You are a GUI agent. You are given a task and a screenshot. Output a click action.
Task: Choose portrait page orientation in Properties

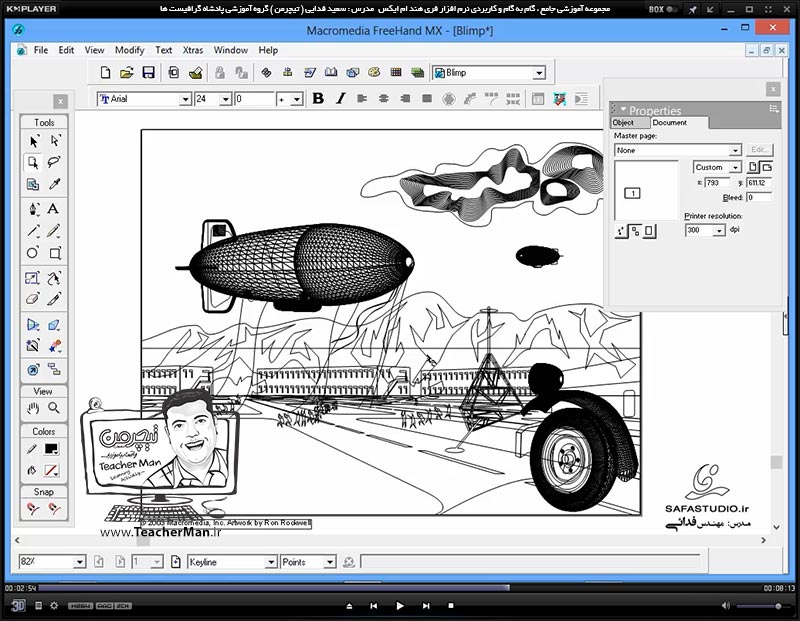pos(753,167)
